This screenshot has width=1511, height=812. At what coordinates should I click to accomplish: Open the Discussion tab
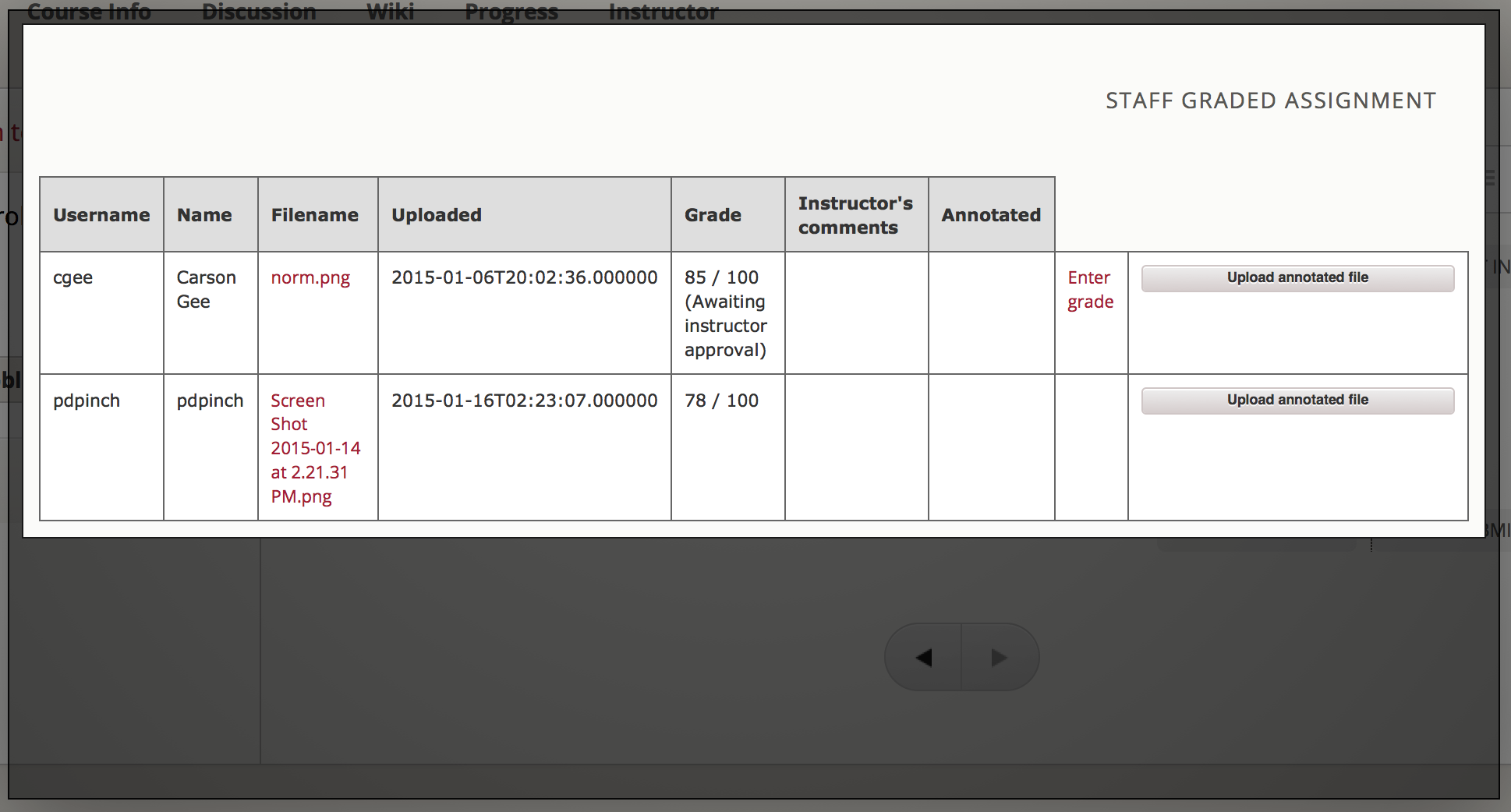259,12
